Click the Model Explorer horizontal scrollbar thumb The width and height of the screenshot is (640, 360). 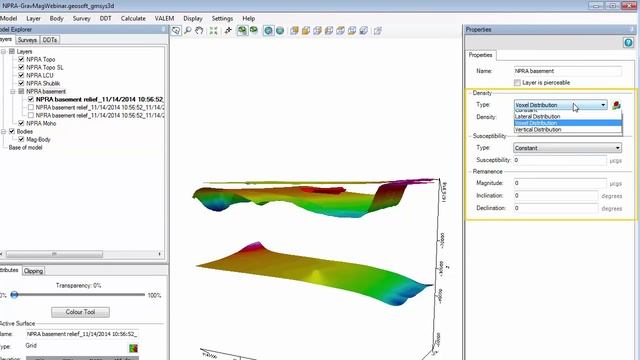click(x=54, y=254)
